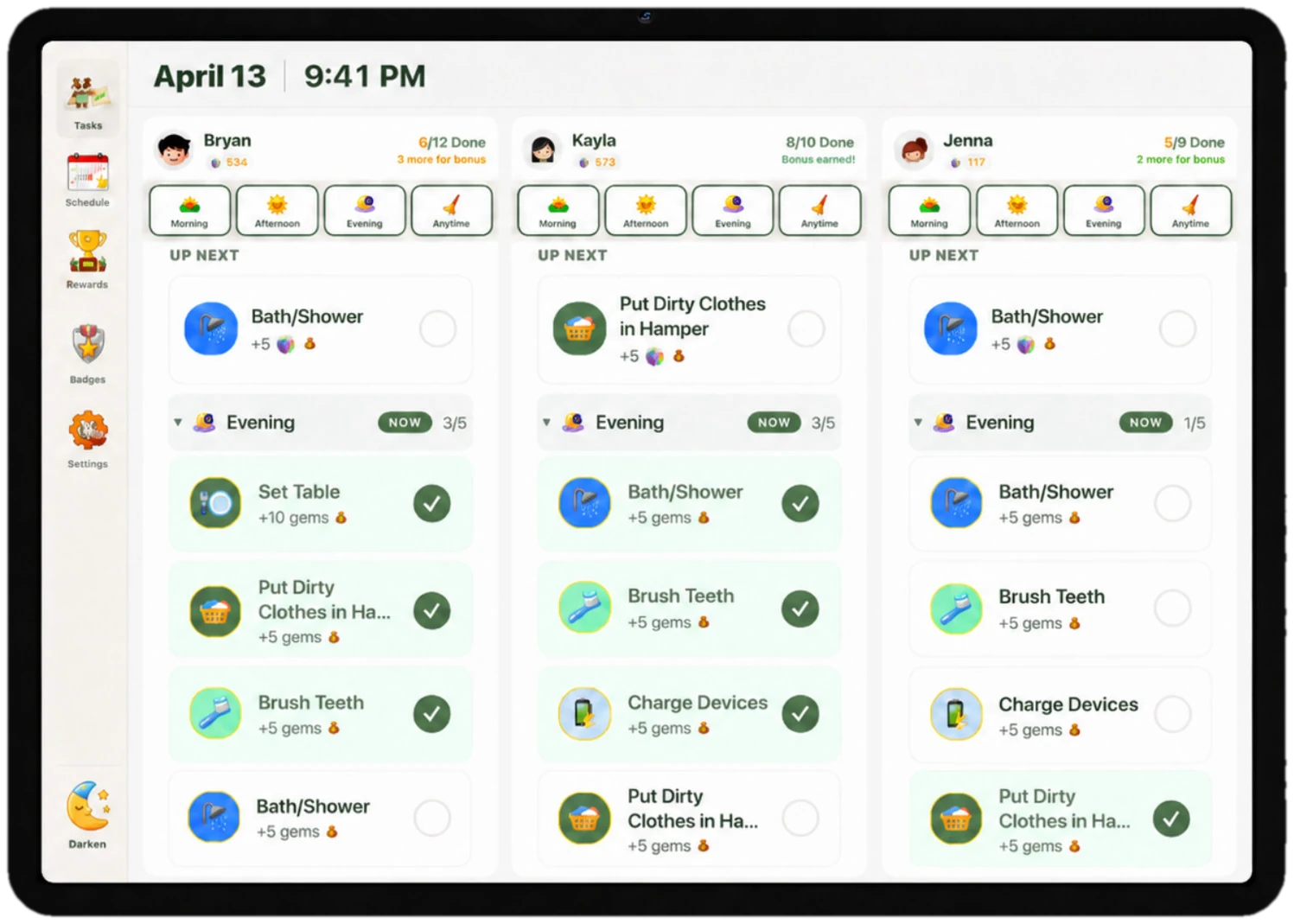Click Bryan's 6/12 Done progress text
The image size is (1294, 924).
(452, 143)
